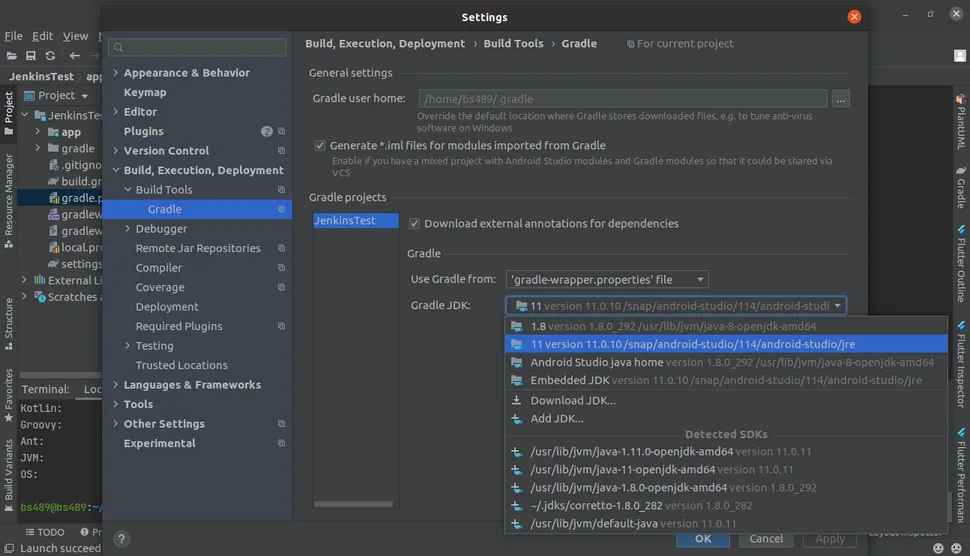The width and height of the screenshot is (970, 556).
Task: Click the Open folder toolbar icon
Action: (x=12, y=56)
